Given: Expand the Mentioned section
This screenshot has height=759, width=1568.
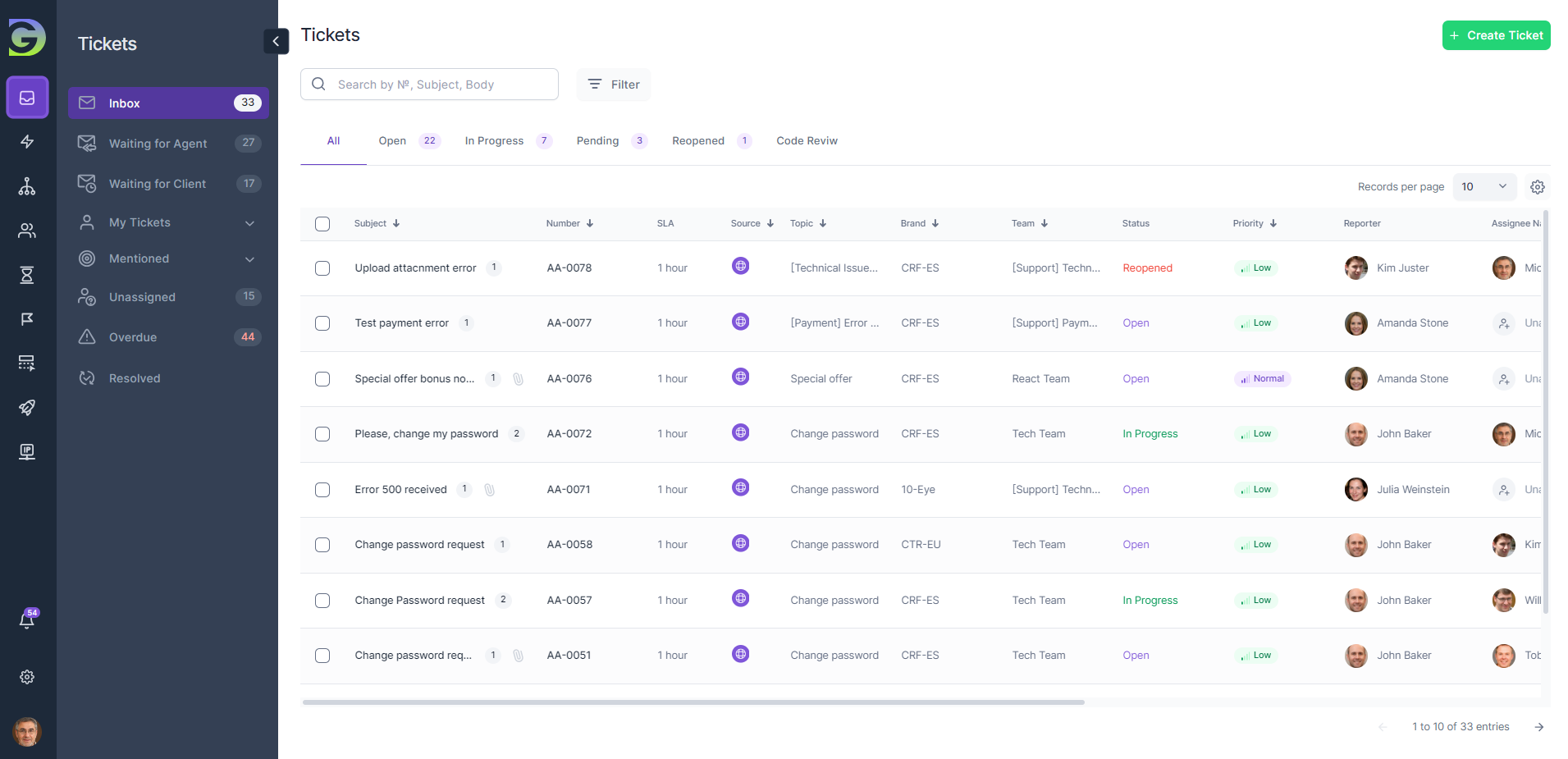Looking at the screenshot, I should [249, 259].
